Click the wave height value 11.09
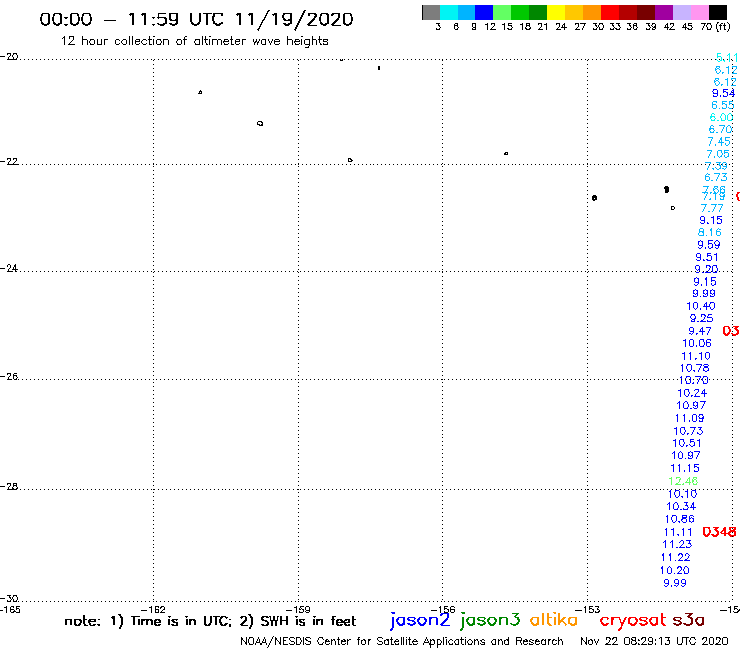The height and width of the screenshot is (650, 740). point(690,418)
